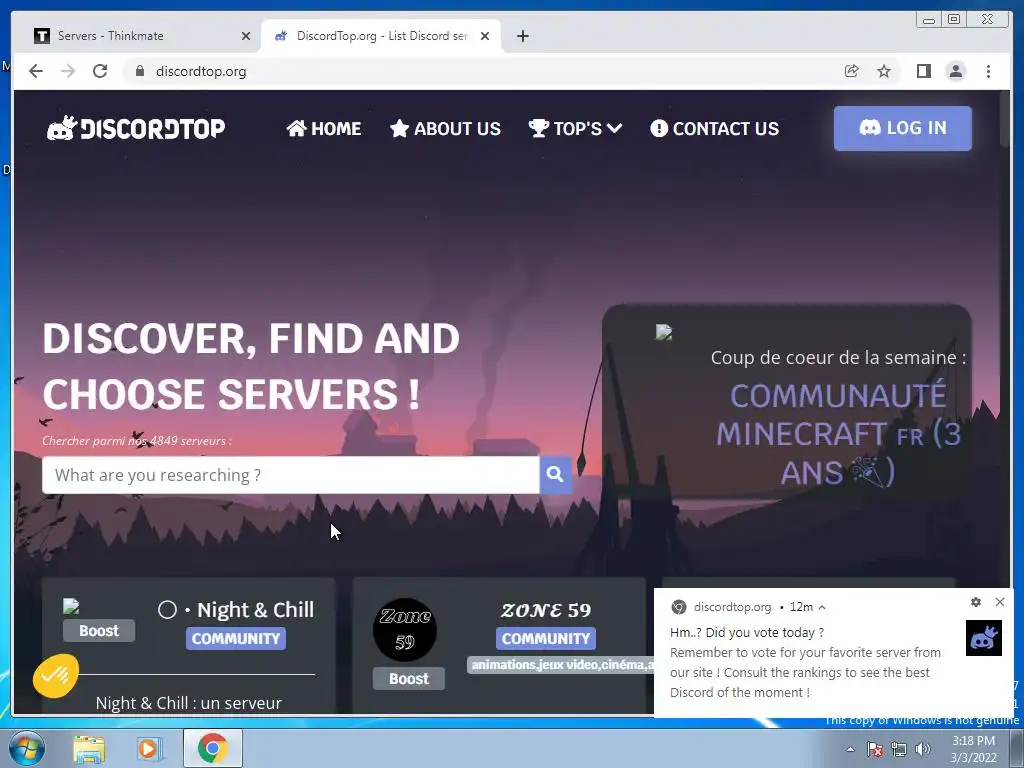Focus the 'What are you researching ?' field
The height and width of the screenshot is (768, 1024).
[x=291, y=475]
